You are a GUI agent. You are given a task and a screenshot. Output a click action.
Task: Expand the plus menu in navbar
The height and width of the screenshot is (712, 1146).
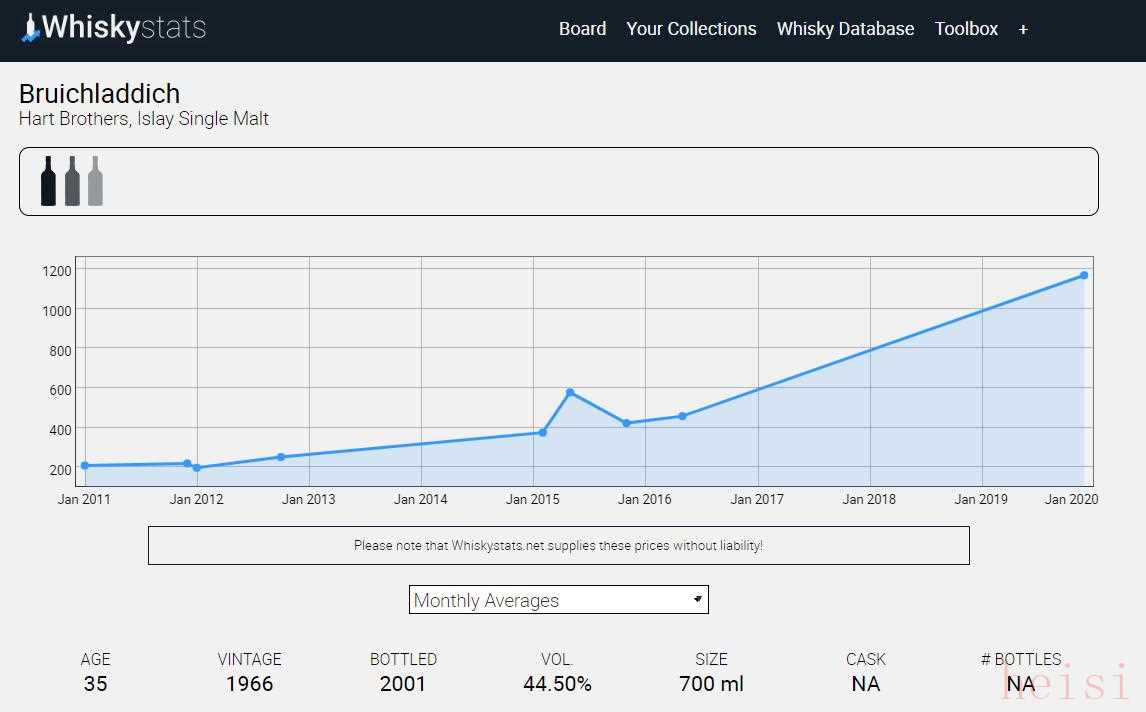pyautogui.click(x=1023, y=29)
